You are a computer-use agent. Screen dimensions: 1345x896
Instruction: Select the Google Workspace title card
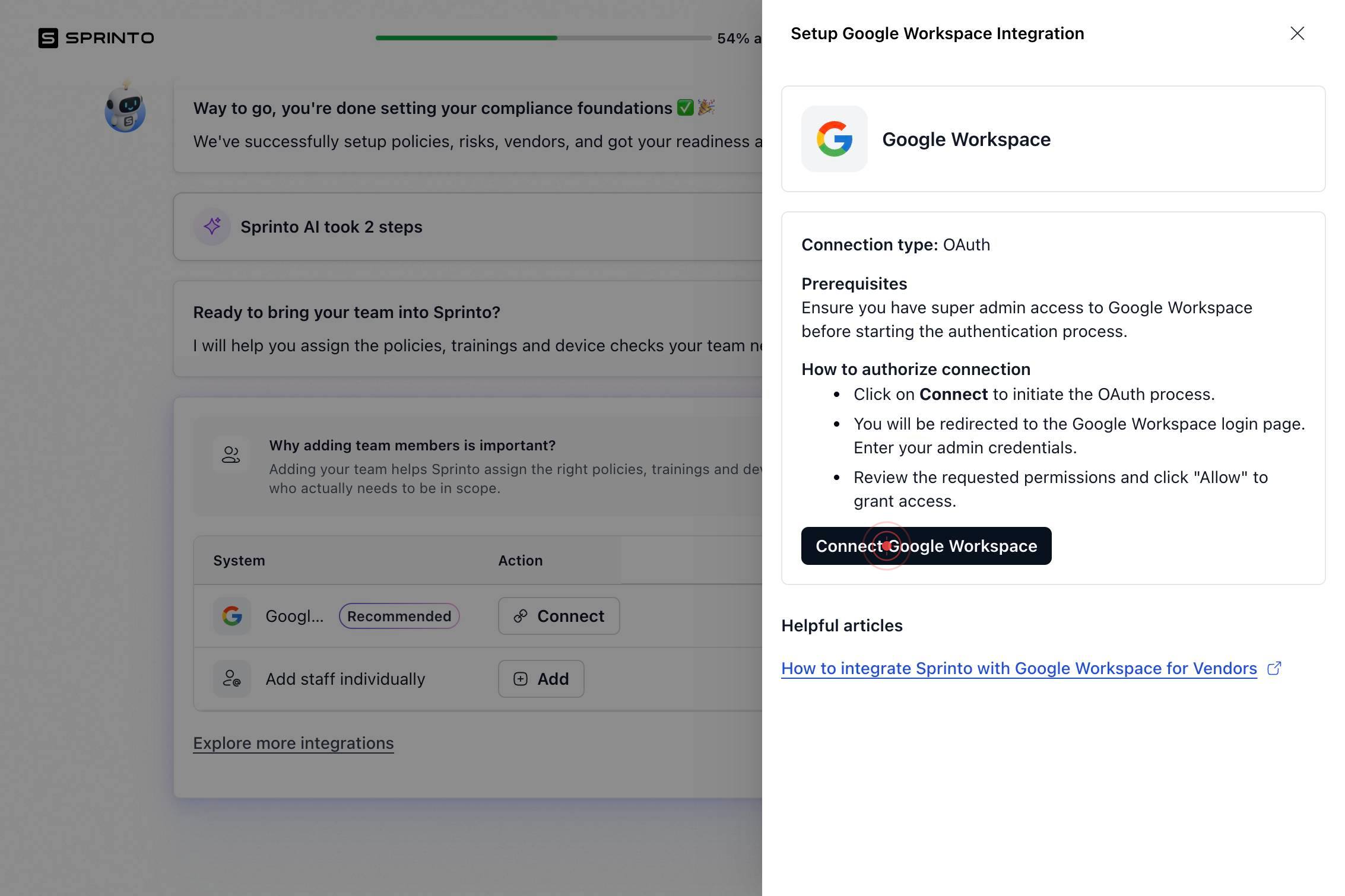pyautogui.click(x=1053, y=139)
